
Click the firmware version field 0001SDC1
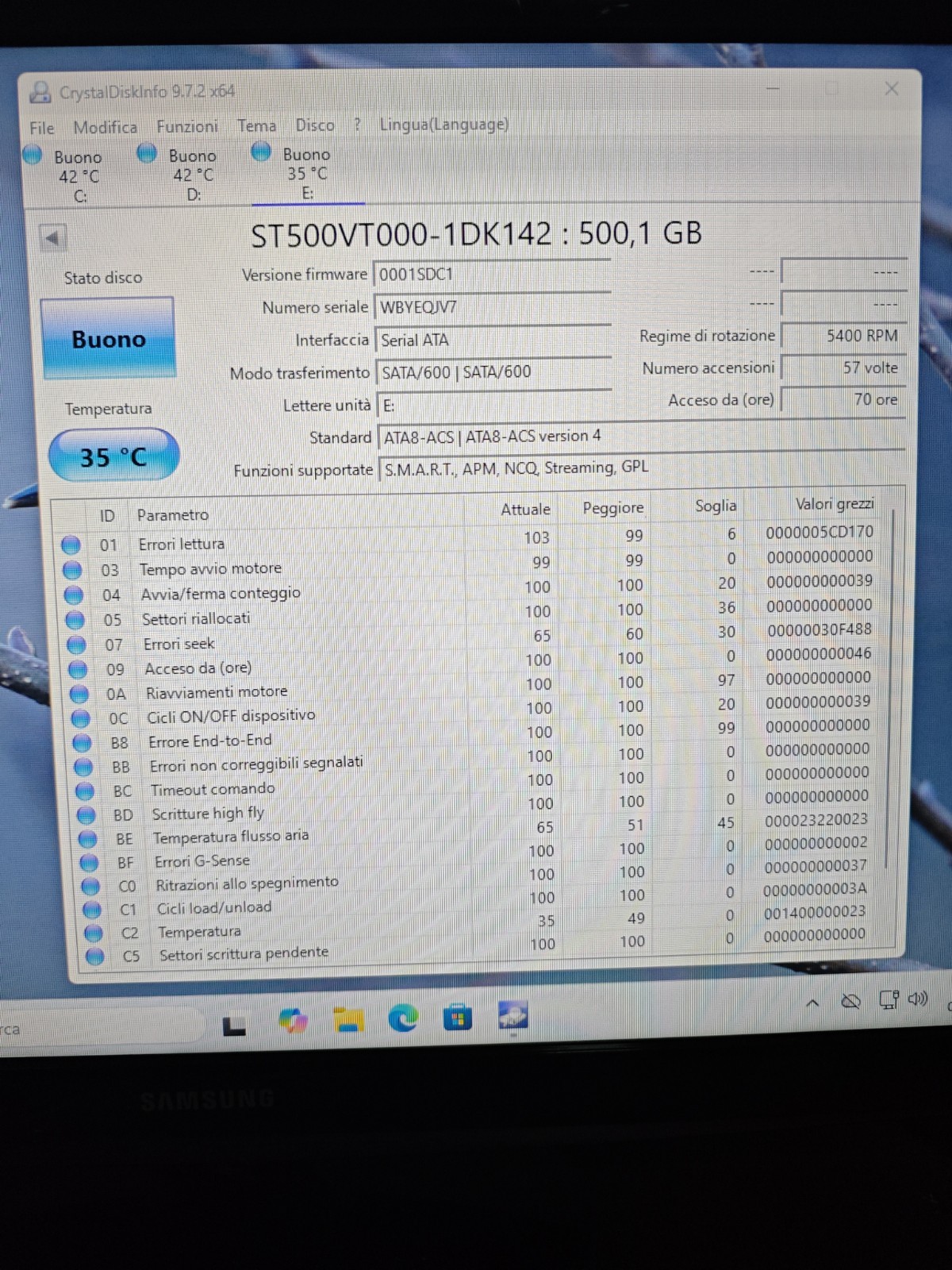tap(492, 274)
